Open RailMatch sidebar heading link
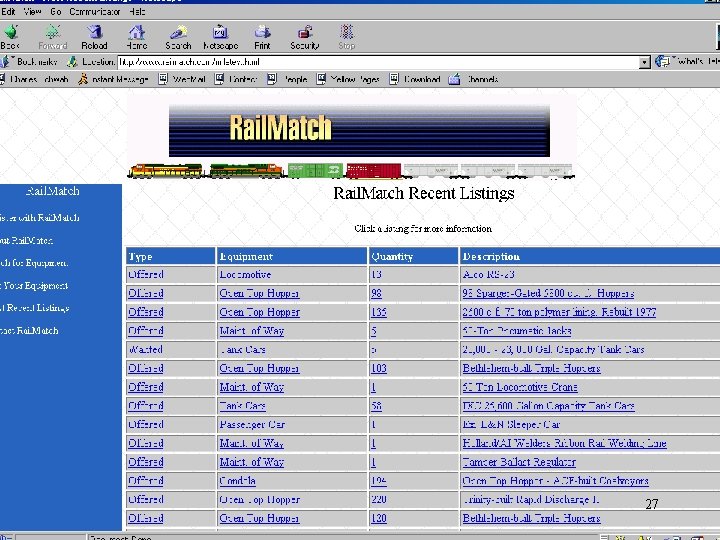Viewport: 720px width, 540px height. (52, 191)
